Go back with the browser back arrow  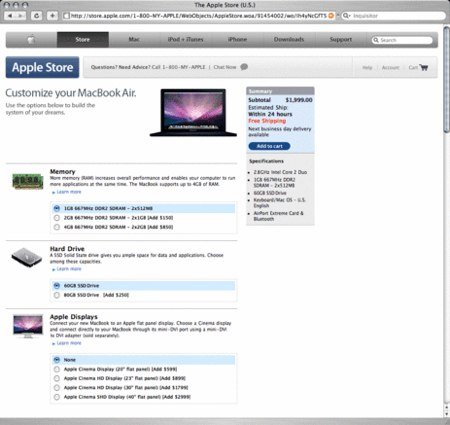(10, 16)
